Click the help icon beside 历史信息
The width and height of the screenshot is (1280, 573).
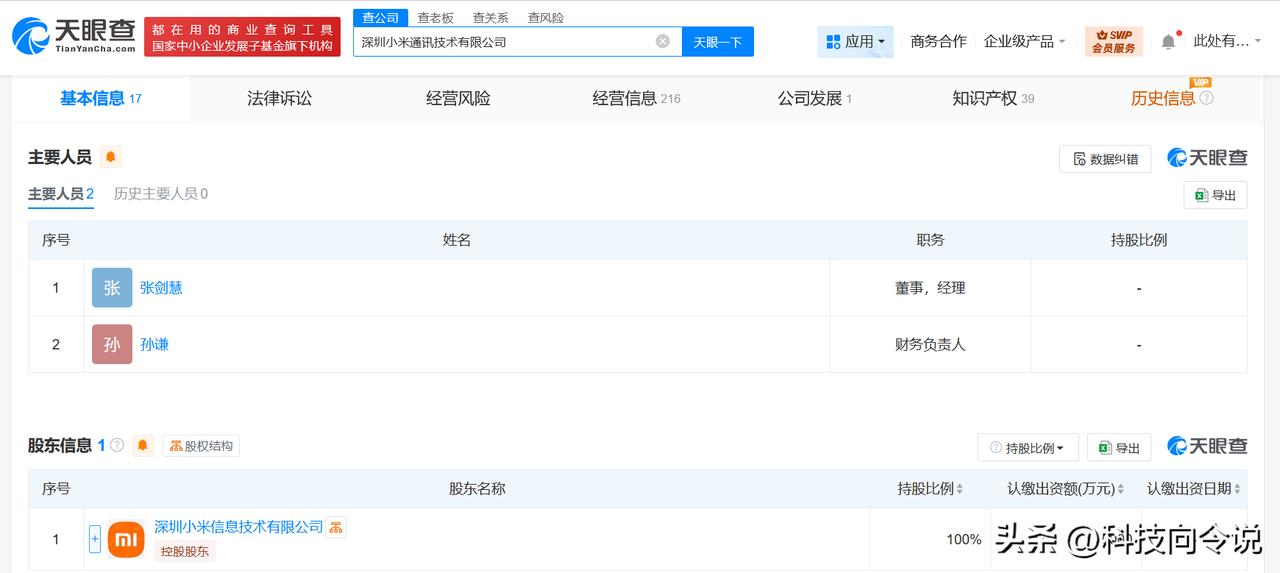pos(1206,98)
